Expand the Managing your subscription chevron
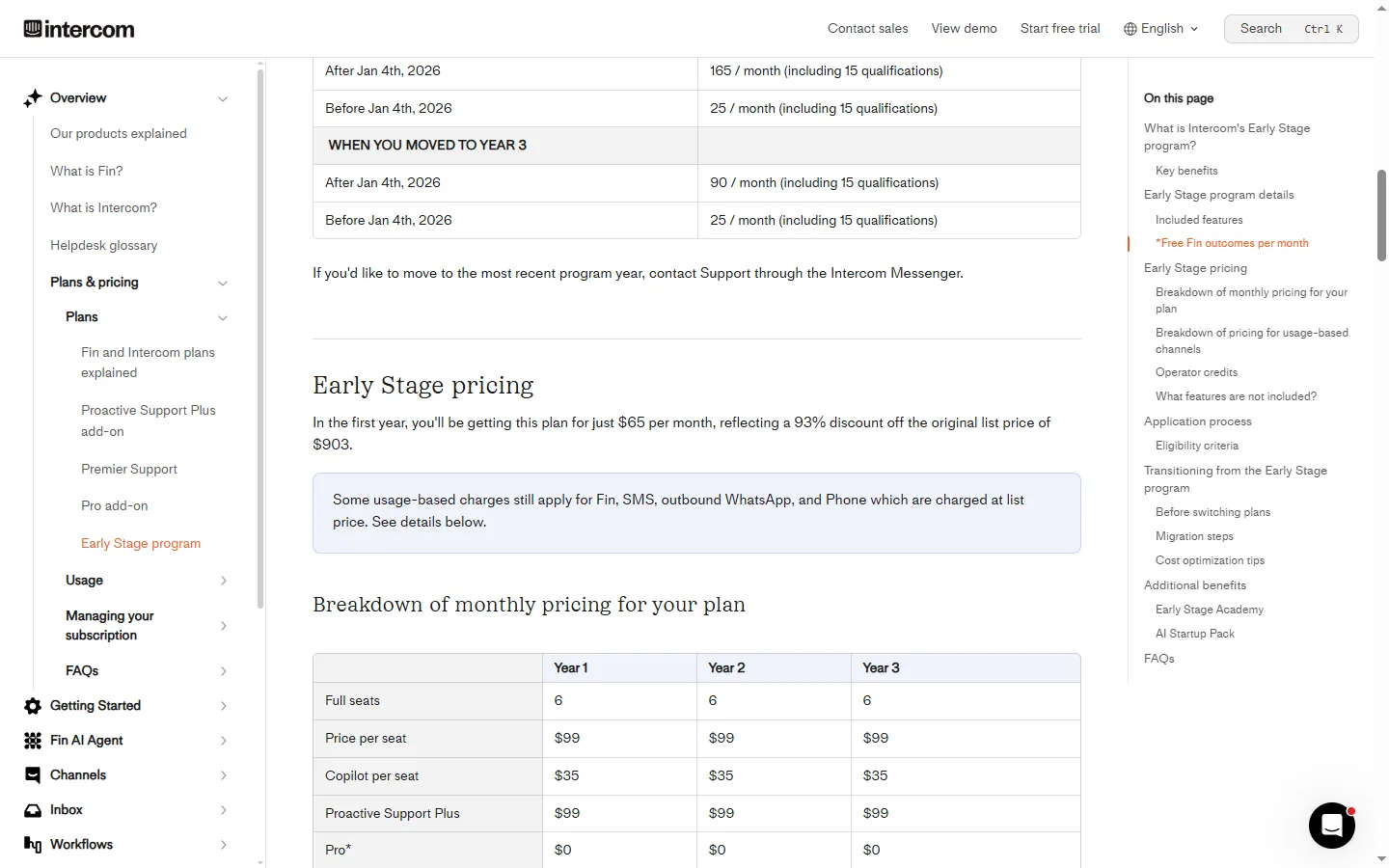Image resolution: width=1389 pixels, height=868 pixels. 223,626
